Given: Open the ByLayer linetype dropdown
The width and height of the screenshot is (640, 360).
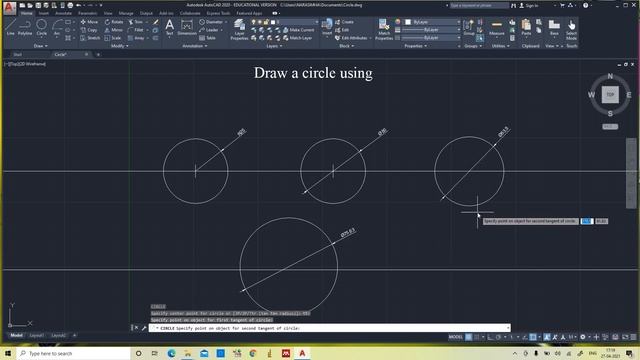Looking at the screenshot, I should pos(431,38).
